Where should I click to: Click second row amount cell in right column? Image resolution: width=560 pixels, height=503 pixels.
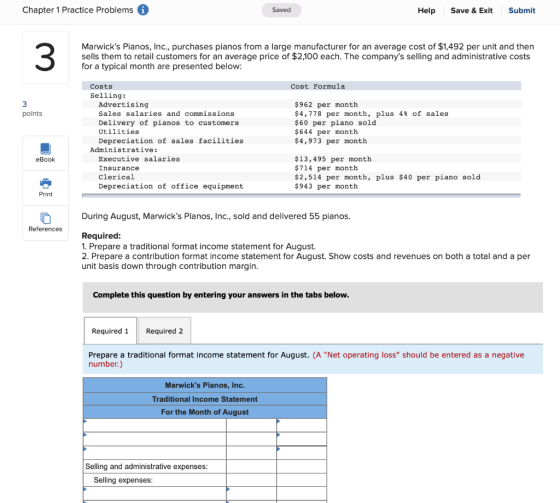[301, 439]
